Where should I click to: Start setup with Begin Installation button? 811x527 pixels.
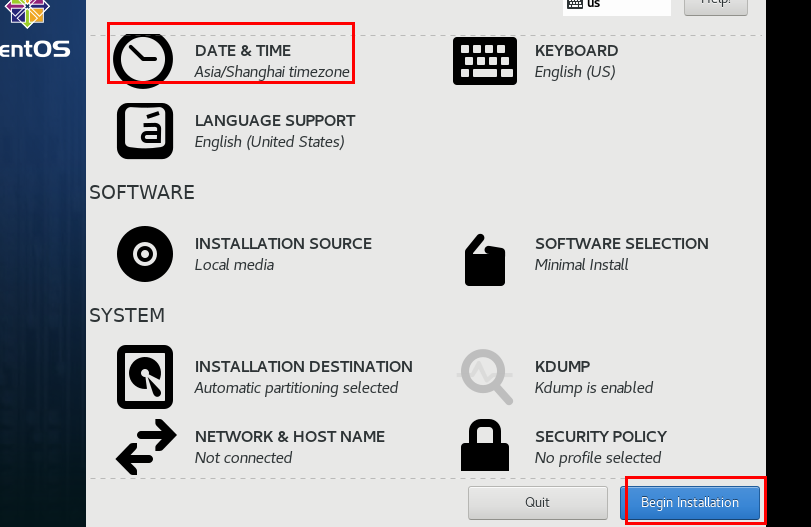pos(690,503)
